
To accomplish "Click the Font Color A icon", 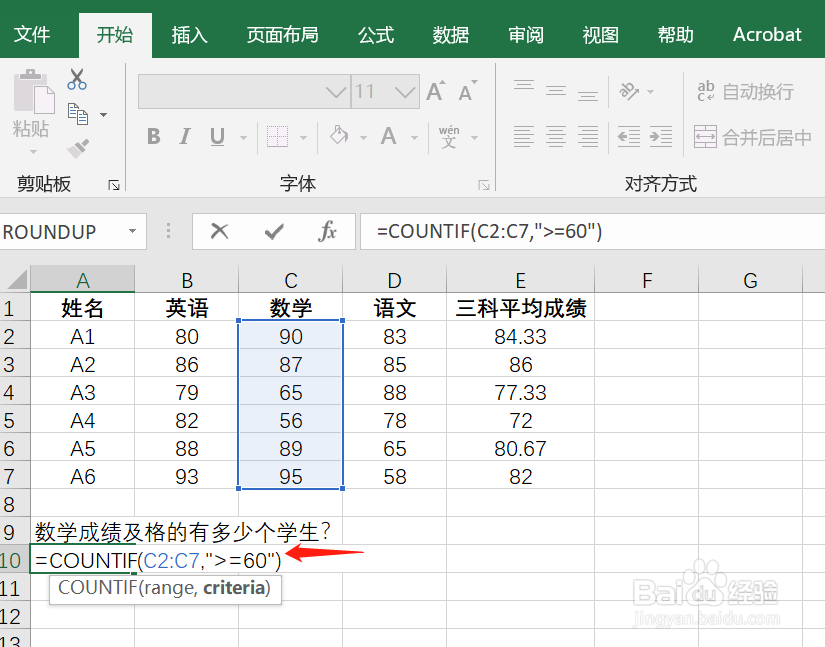I will (x=389, y=137).
